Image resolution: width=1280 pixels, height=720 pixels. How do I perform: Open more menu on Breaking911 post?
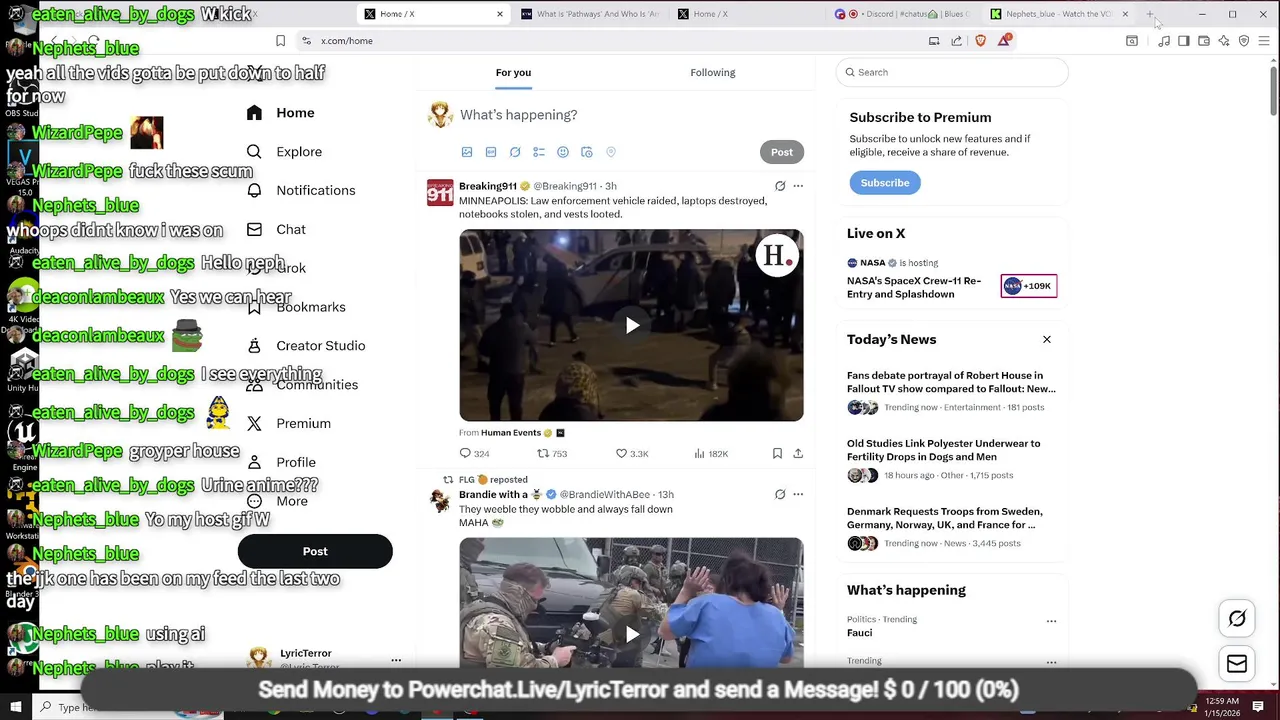(x=798, y=186)
